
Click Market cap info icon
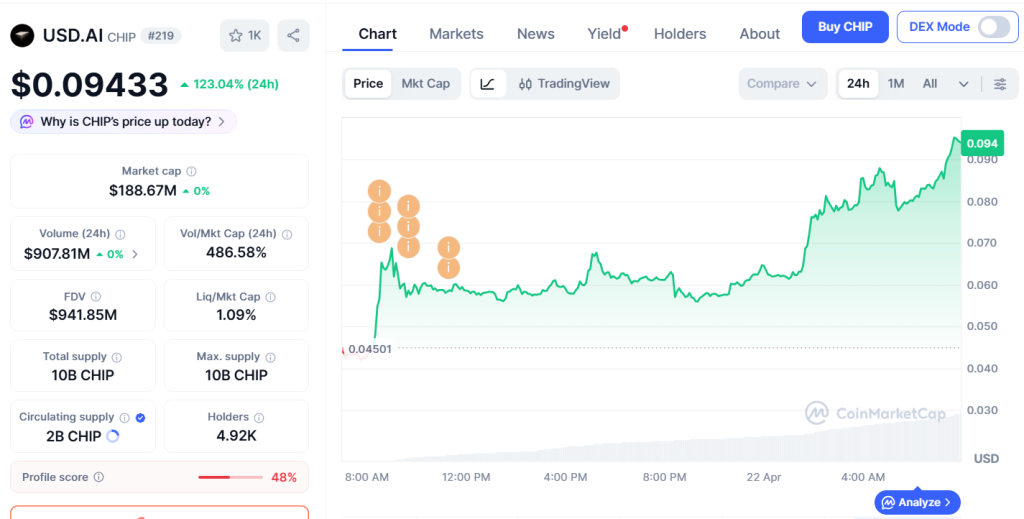(x=191, y=171)
